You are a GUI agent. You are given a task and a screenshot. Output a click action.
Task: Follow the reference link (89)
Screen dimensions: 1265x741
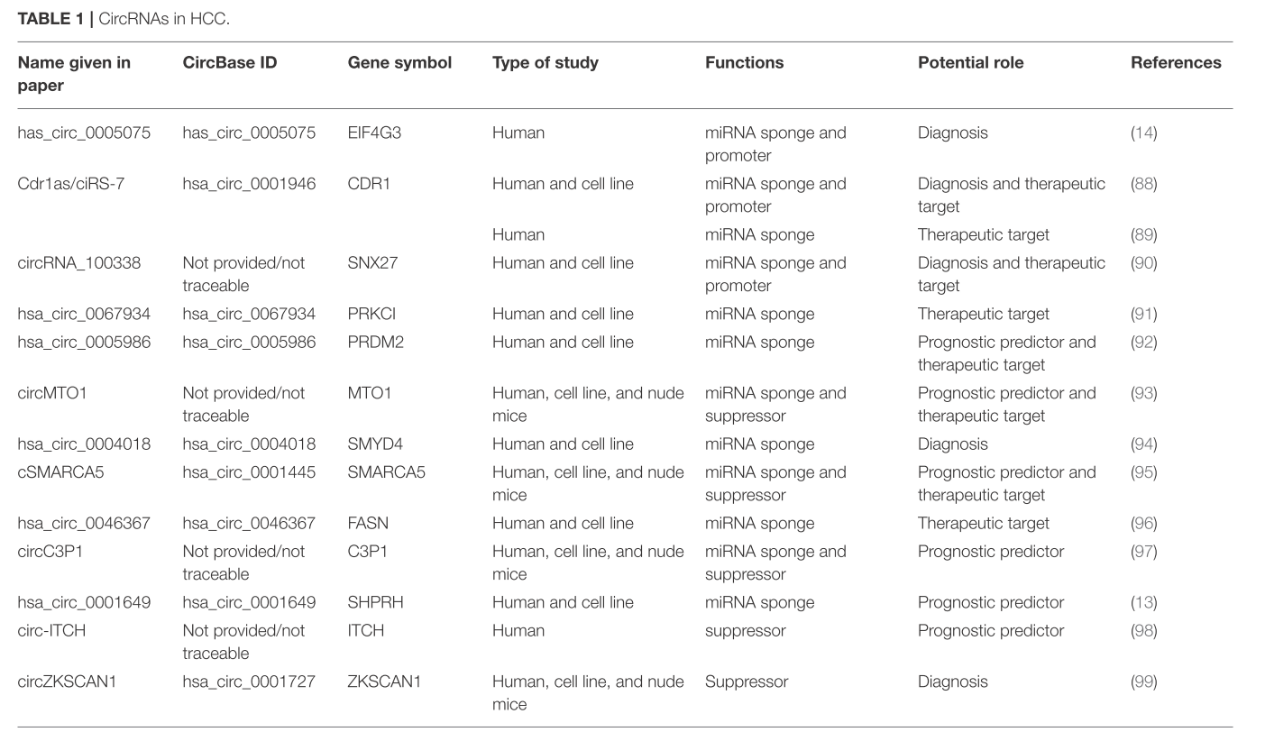pos(1144,235)
